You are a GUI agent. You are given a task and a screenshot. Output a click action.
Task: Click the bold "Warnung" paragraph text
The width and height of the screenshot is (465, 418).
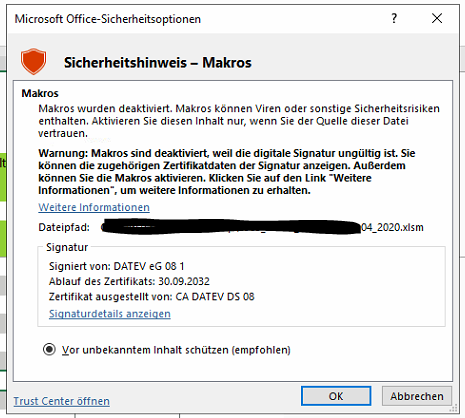pos(227,172)
